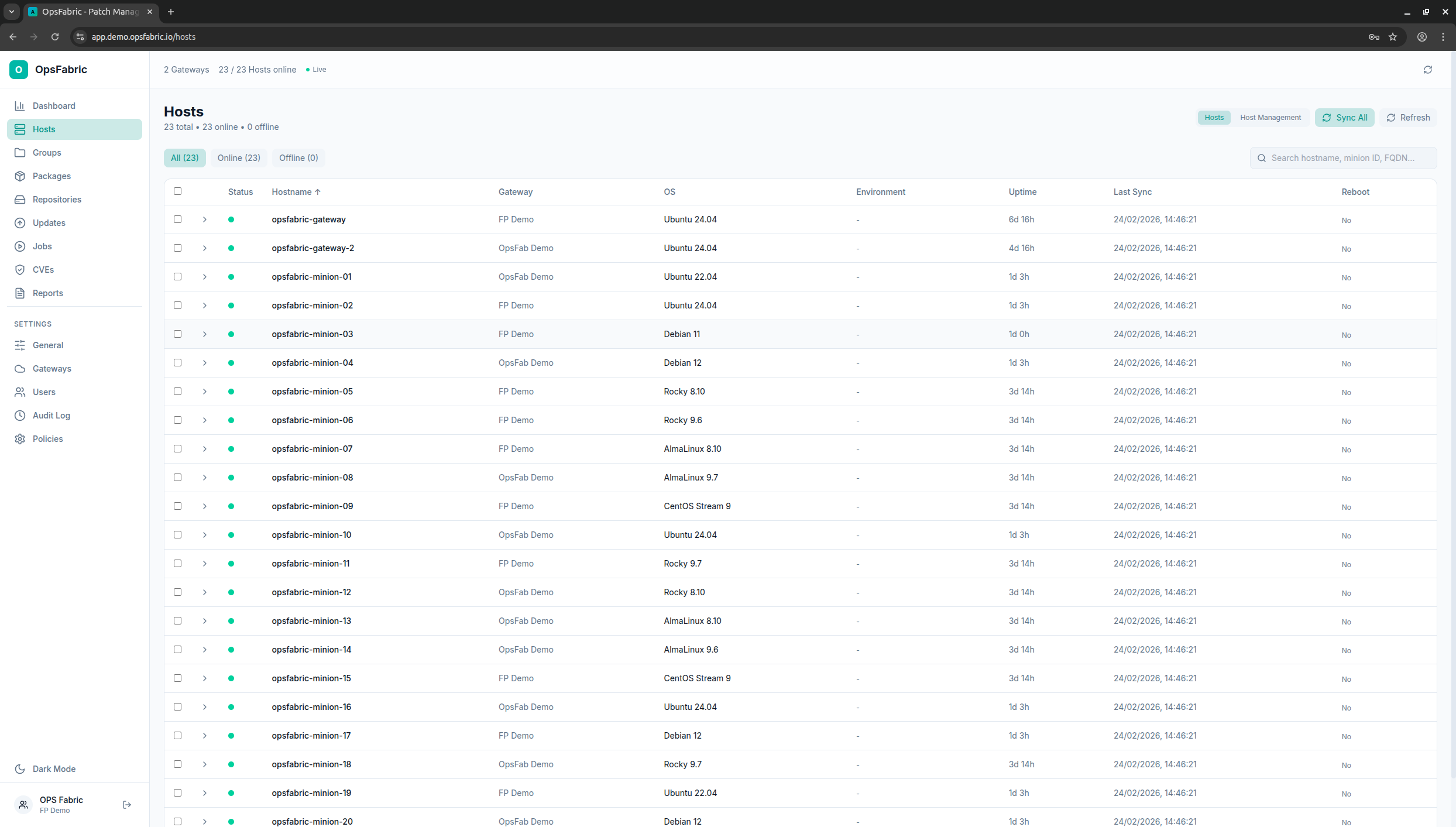
Task: Click the logout icon beside OPS Fabric
Action: coord(127,805)
